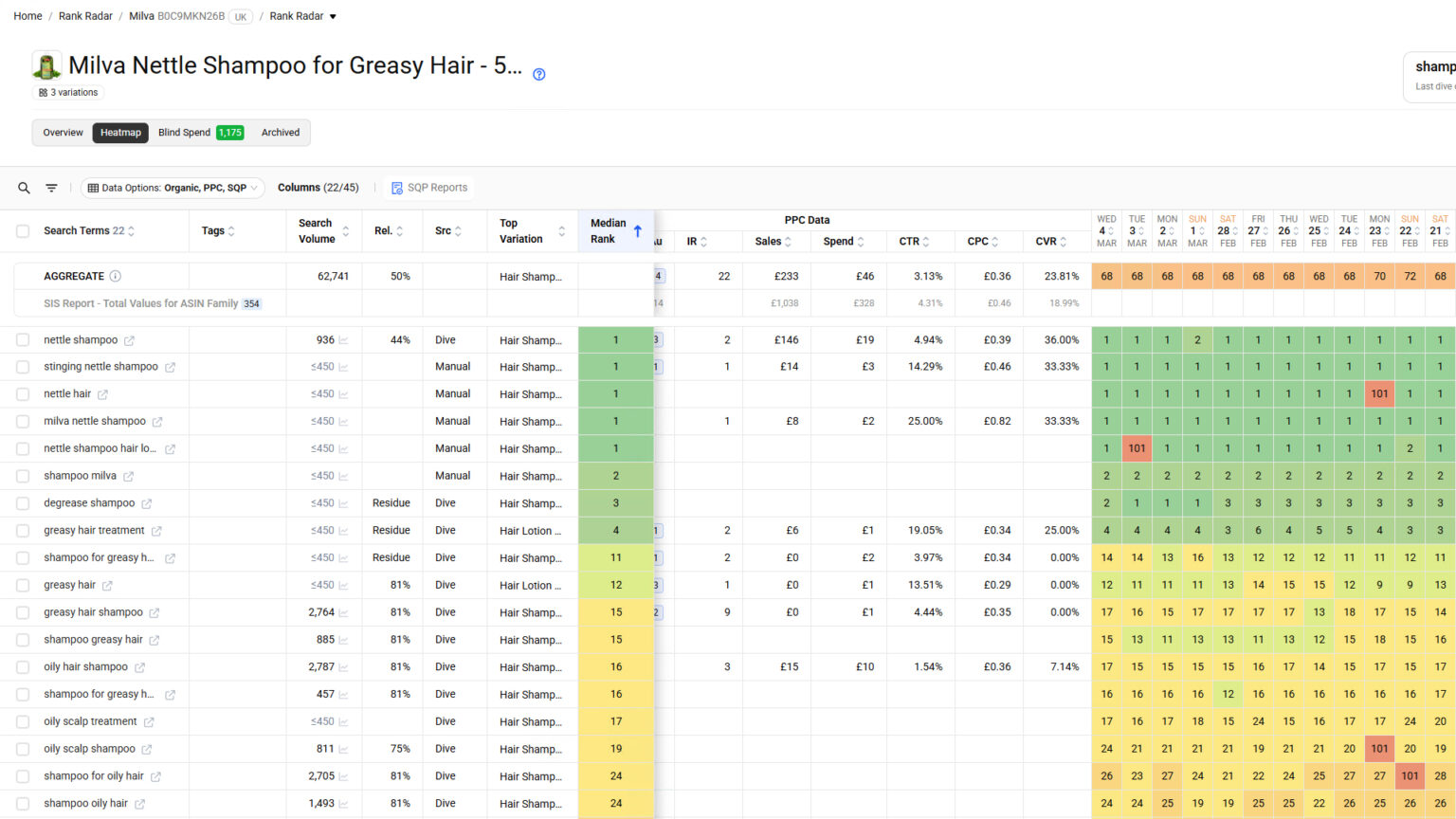Click WED 4 MAR date column header
Image resolution: width=1456 pixels, height=819 pixels.
coord(1106,231)
